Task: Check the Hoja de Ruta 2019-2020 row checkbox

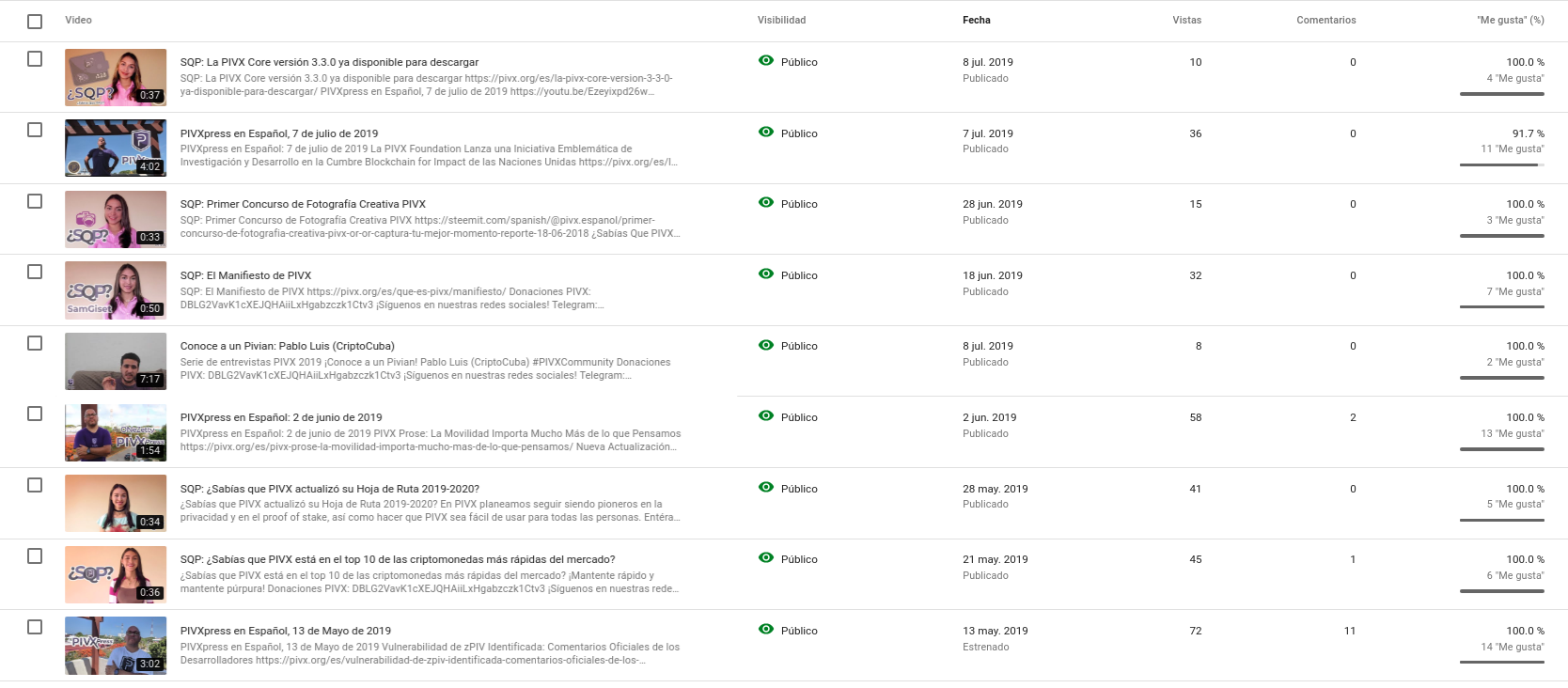Action: pyautogui.click(x=35, y=486)
